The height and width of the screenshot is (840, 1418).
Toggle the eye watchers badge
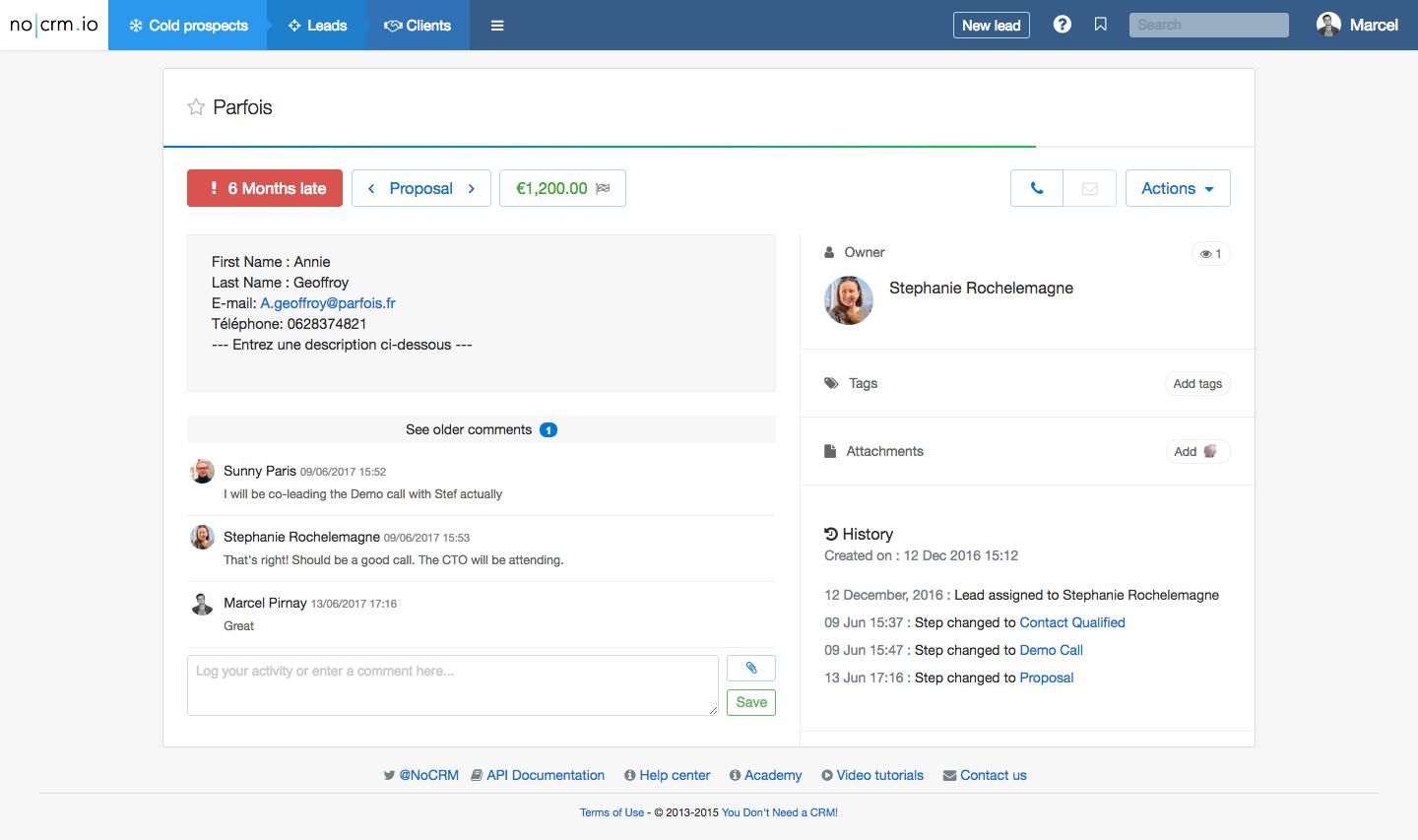click(1210, 254)
